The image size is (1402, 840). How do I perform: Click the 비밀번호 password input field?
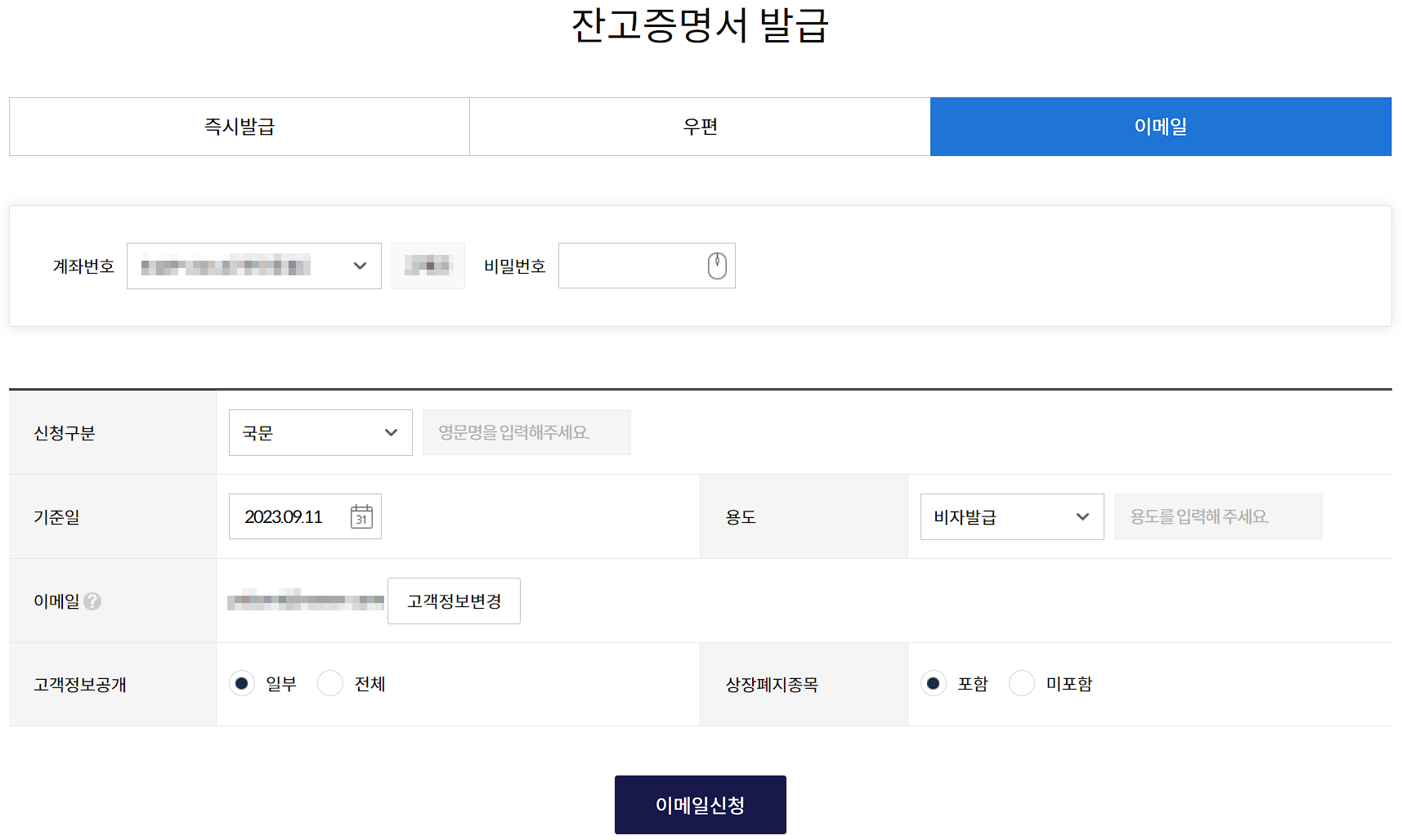[x=629, y=265]
